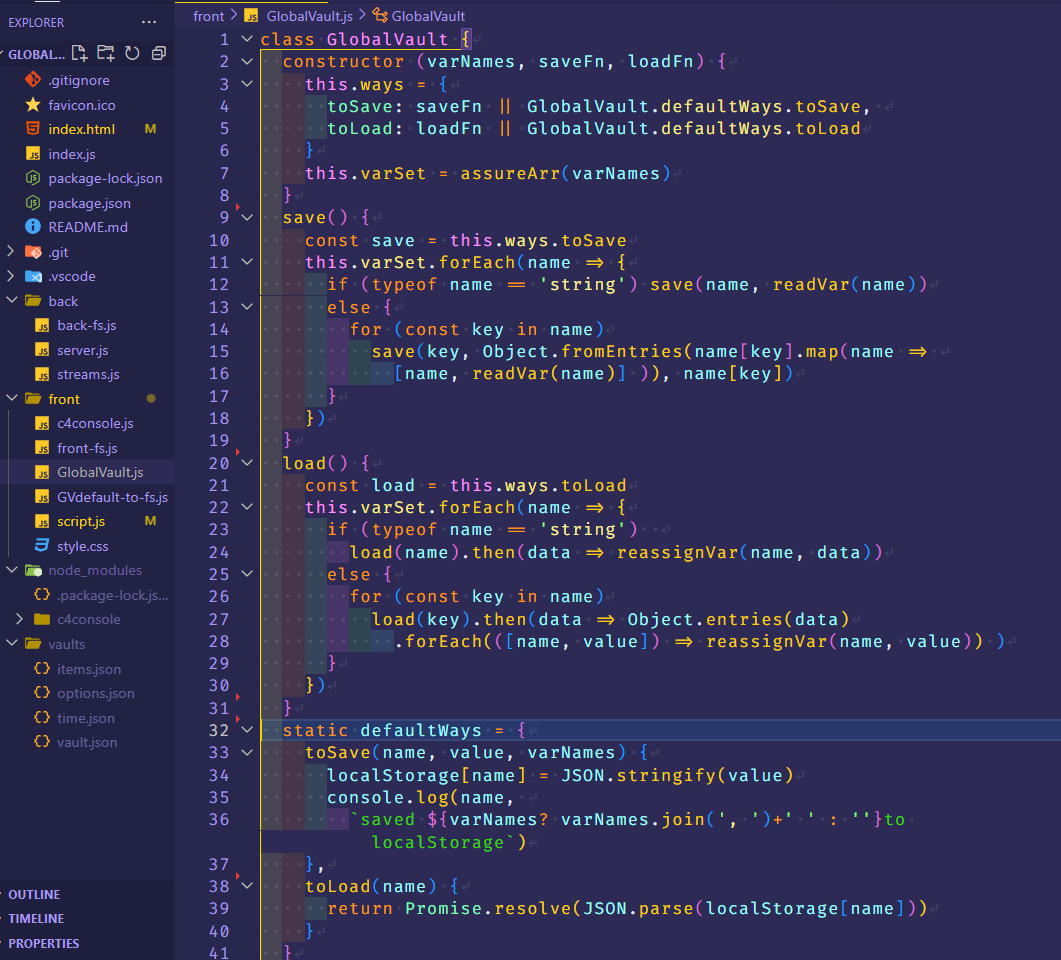Expand the TIMELINE section

click(x=36, y=919)
